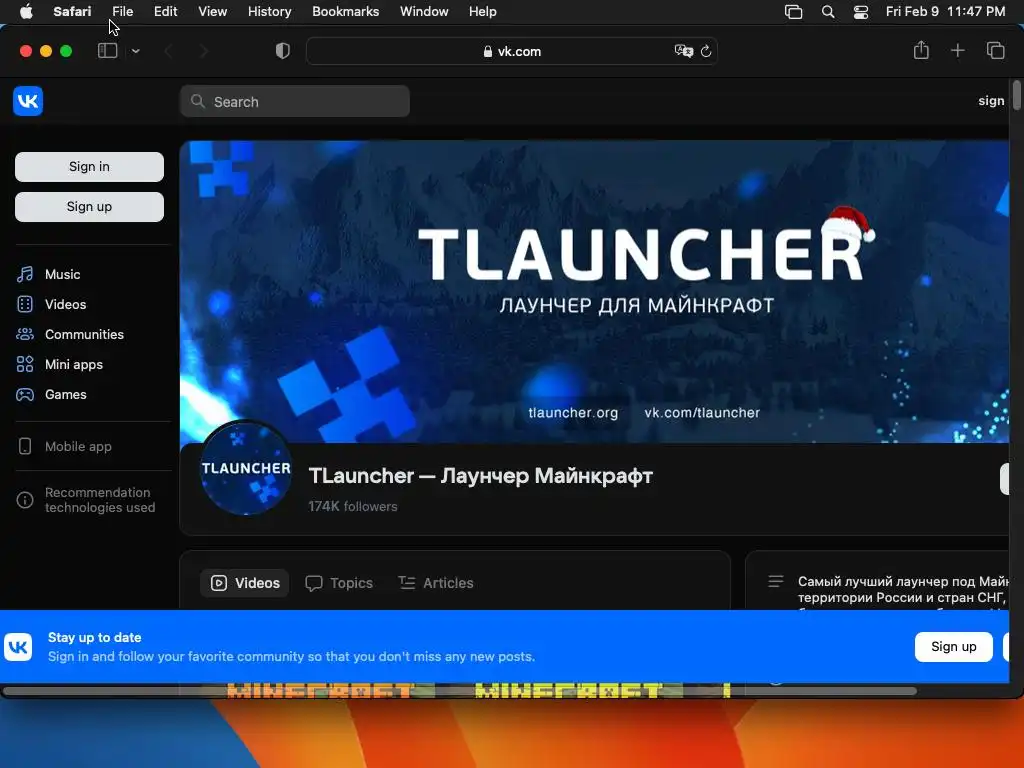Click Sign up in the blue banner
1024x768 pixels.
pyautogui.click(x=953, y=647)
